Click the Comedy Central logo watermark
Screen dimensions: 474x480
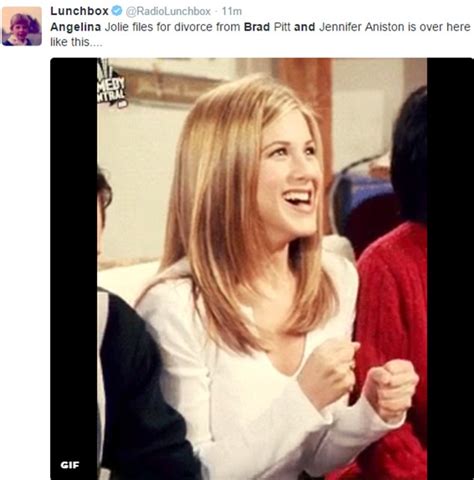[111, 84]
